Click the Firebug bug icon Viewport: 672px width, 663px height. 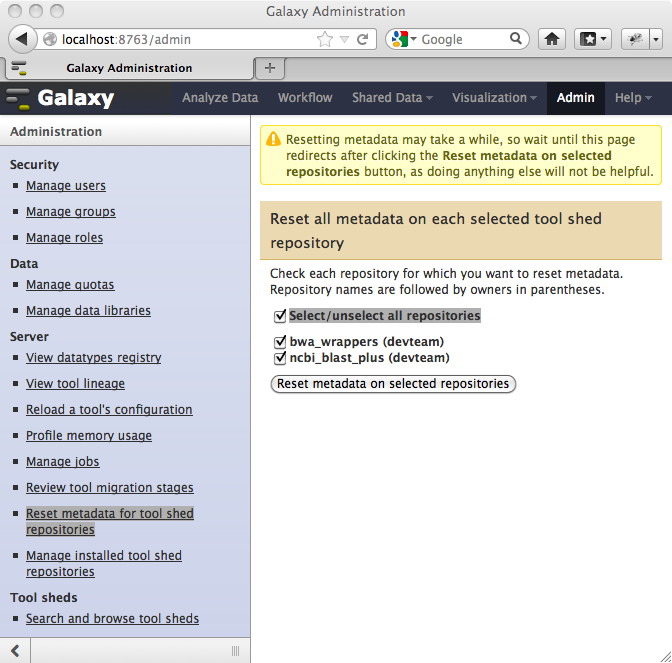tap(635, 39)
